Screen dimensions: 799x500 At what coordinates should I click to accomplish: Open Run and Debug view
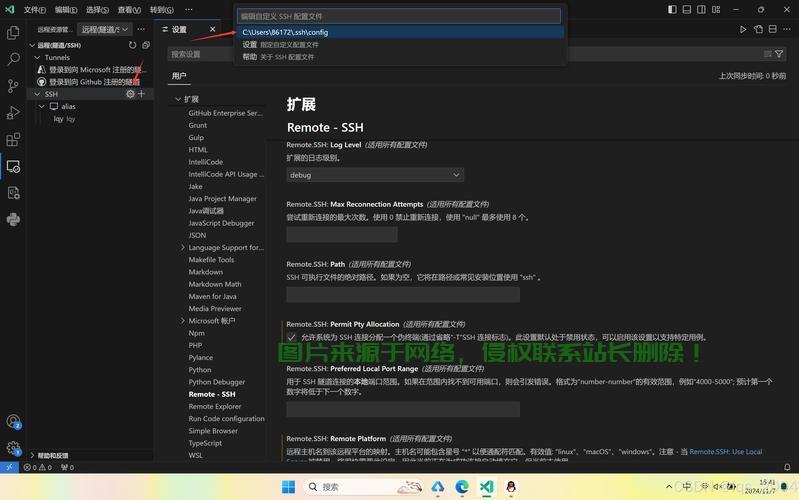(x=13, y=113)
